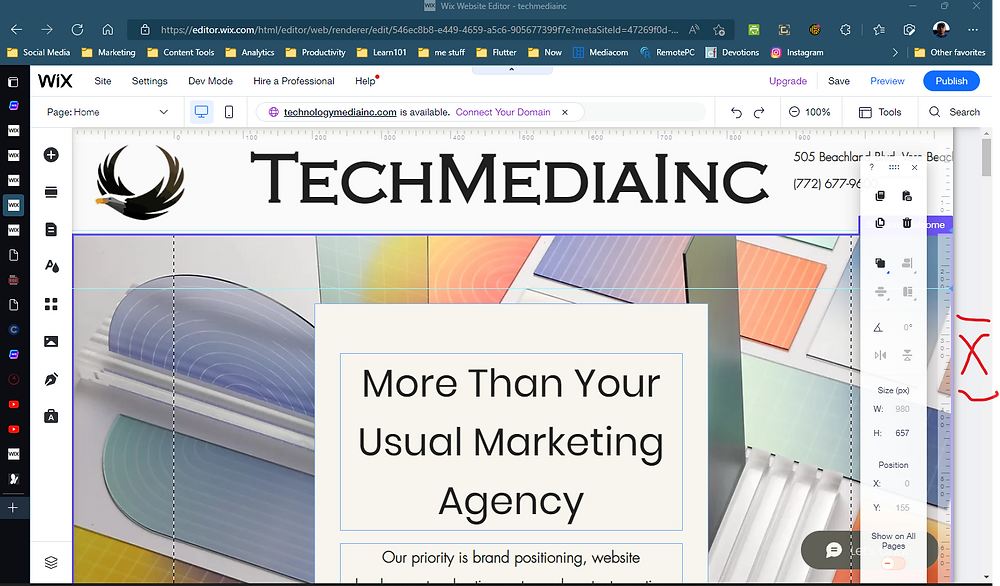
Task: Open the Settings menu
Action: tap(149, 81)
